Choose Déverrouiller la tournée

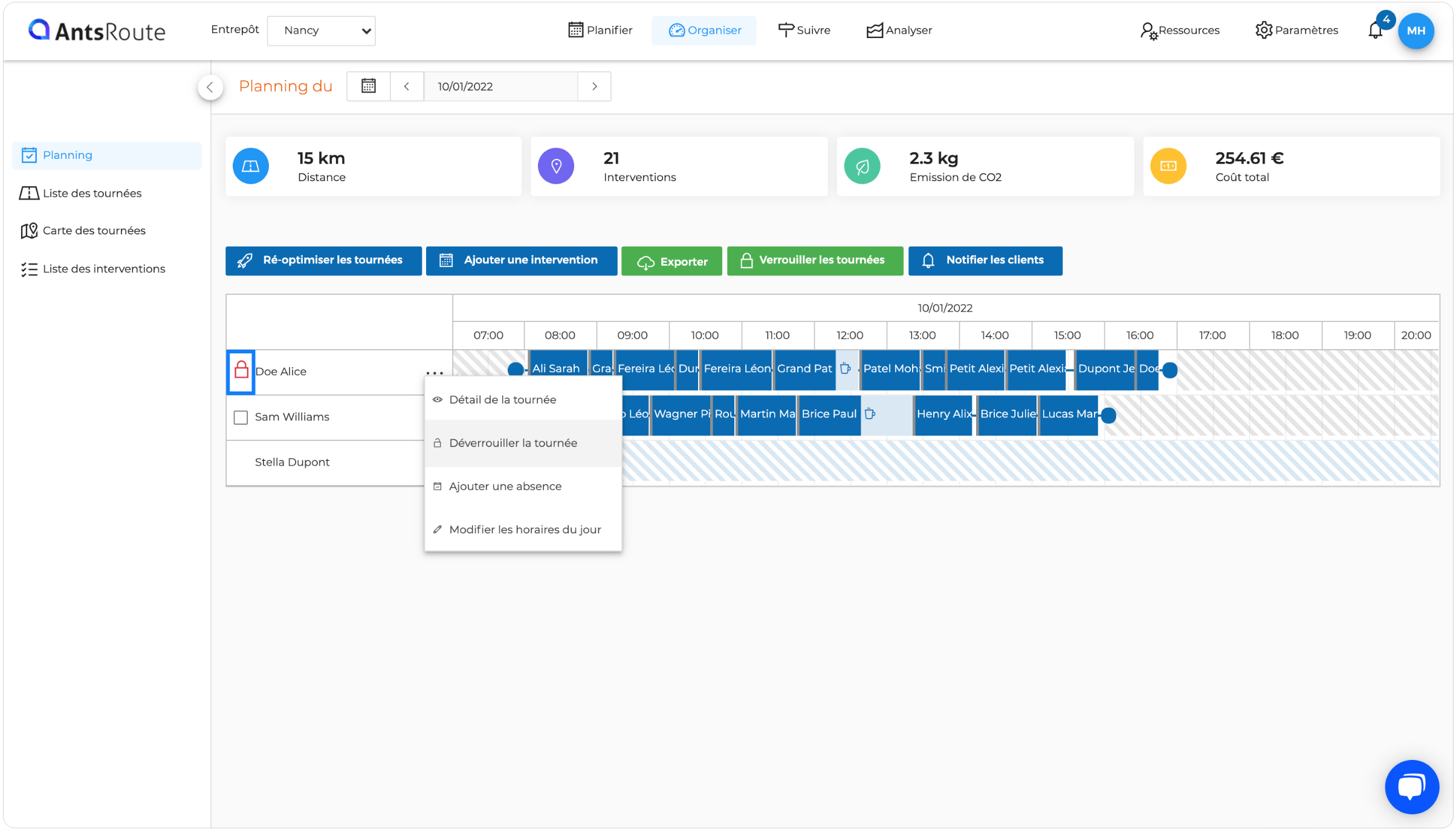pos(523,443)
